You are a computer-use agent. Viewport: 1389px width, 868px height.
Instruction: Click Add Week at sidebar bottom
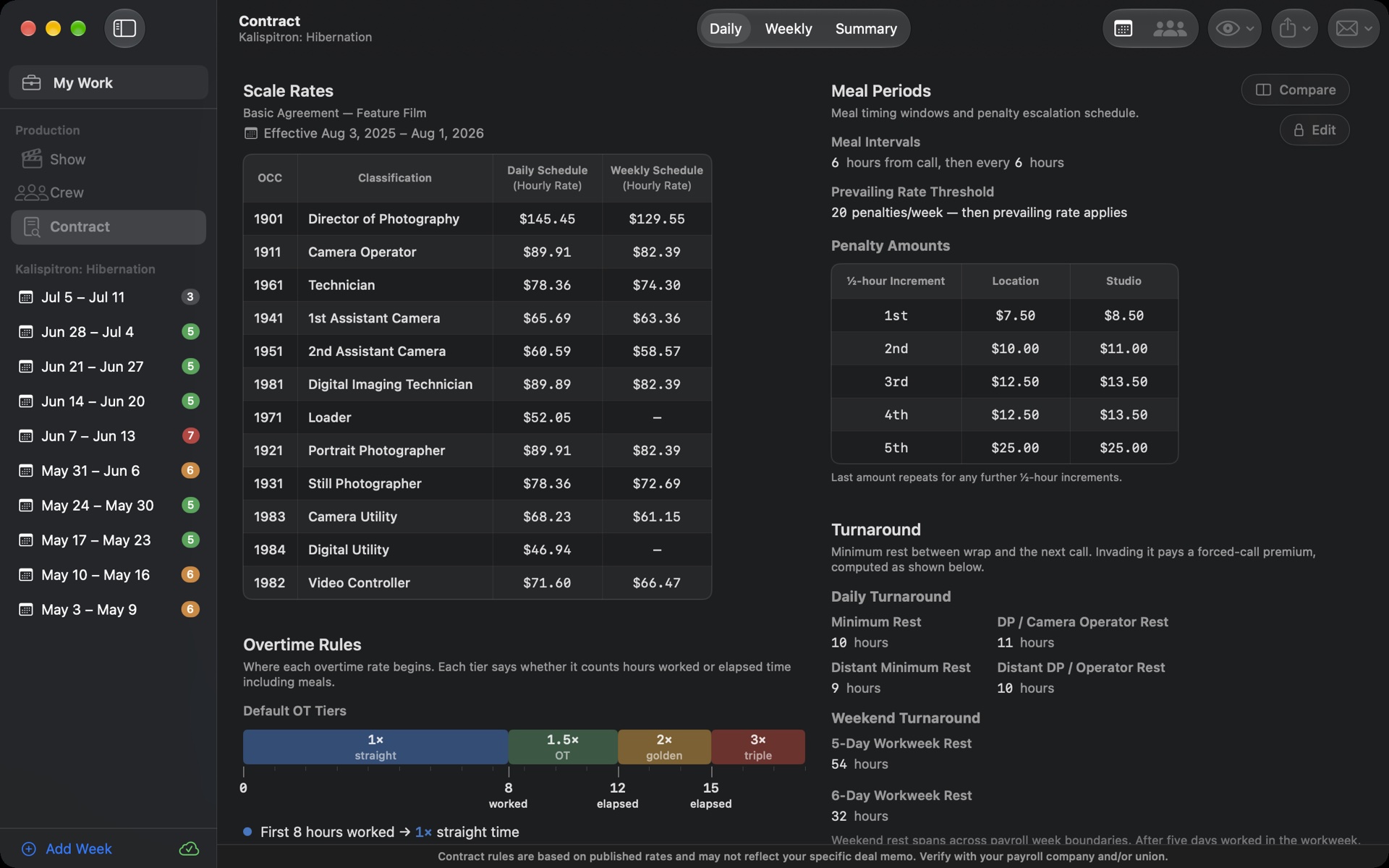67,848
